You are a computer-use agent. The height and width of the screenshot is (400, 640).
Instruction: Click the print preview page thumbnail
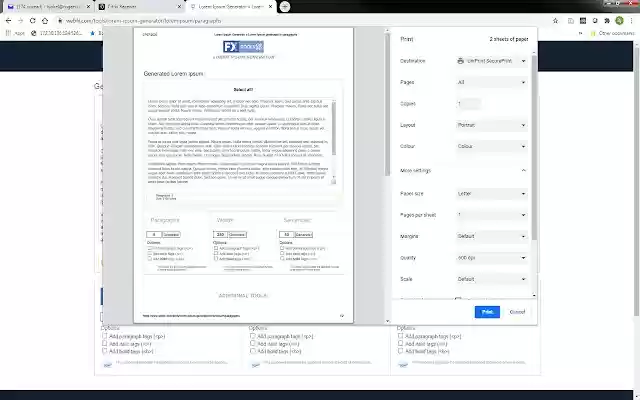(243, 176)
